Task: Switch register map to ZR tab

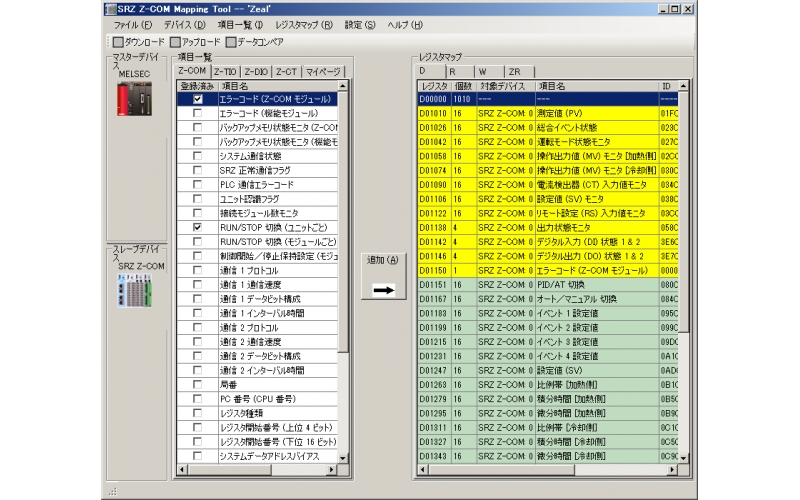Action: point(519,72)
